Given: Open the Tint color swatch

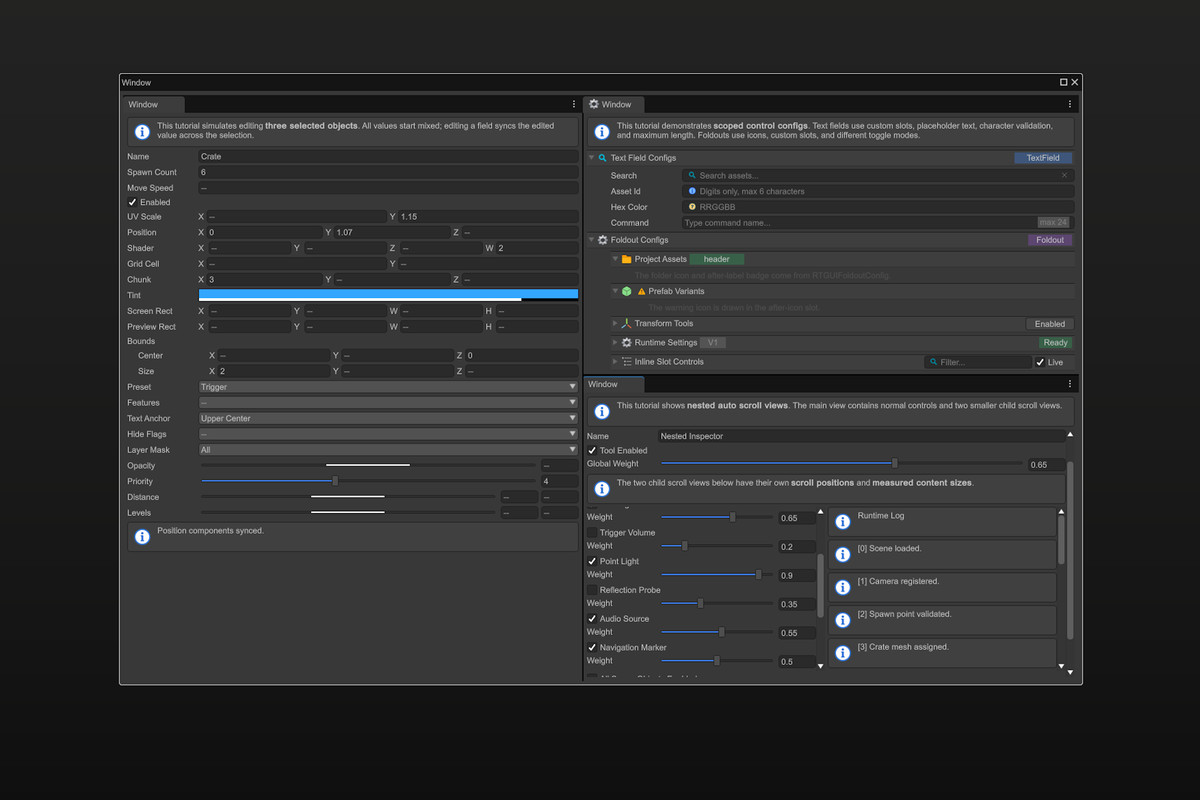Looking at the screenshot, I should coord(388,295).
